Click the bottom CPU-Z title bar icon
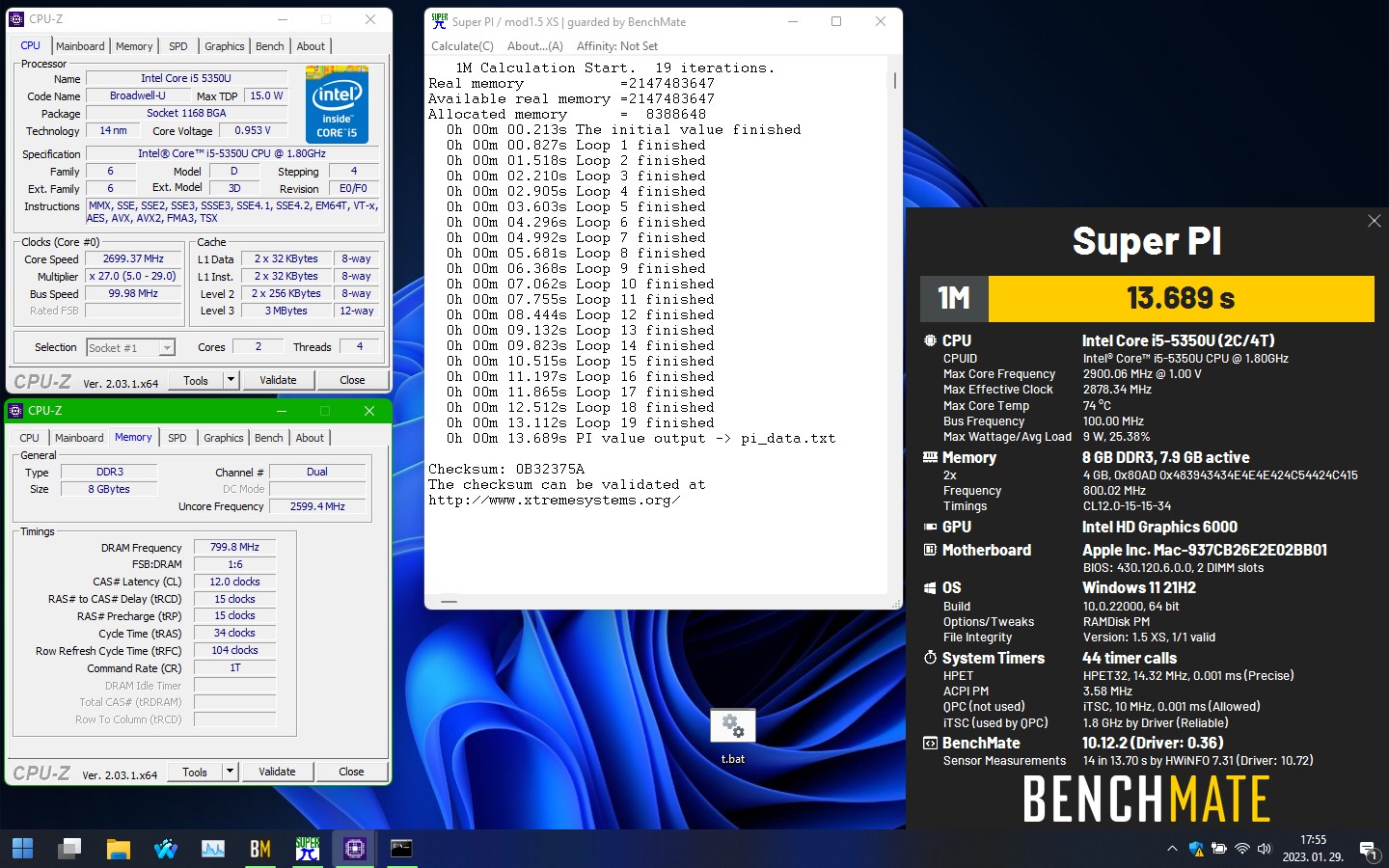 pyautogui.click(x=15, y=411)
